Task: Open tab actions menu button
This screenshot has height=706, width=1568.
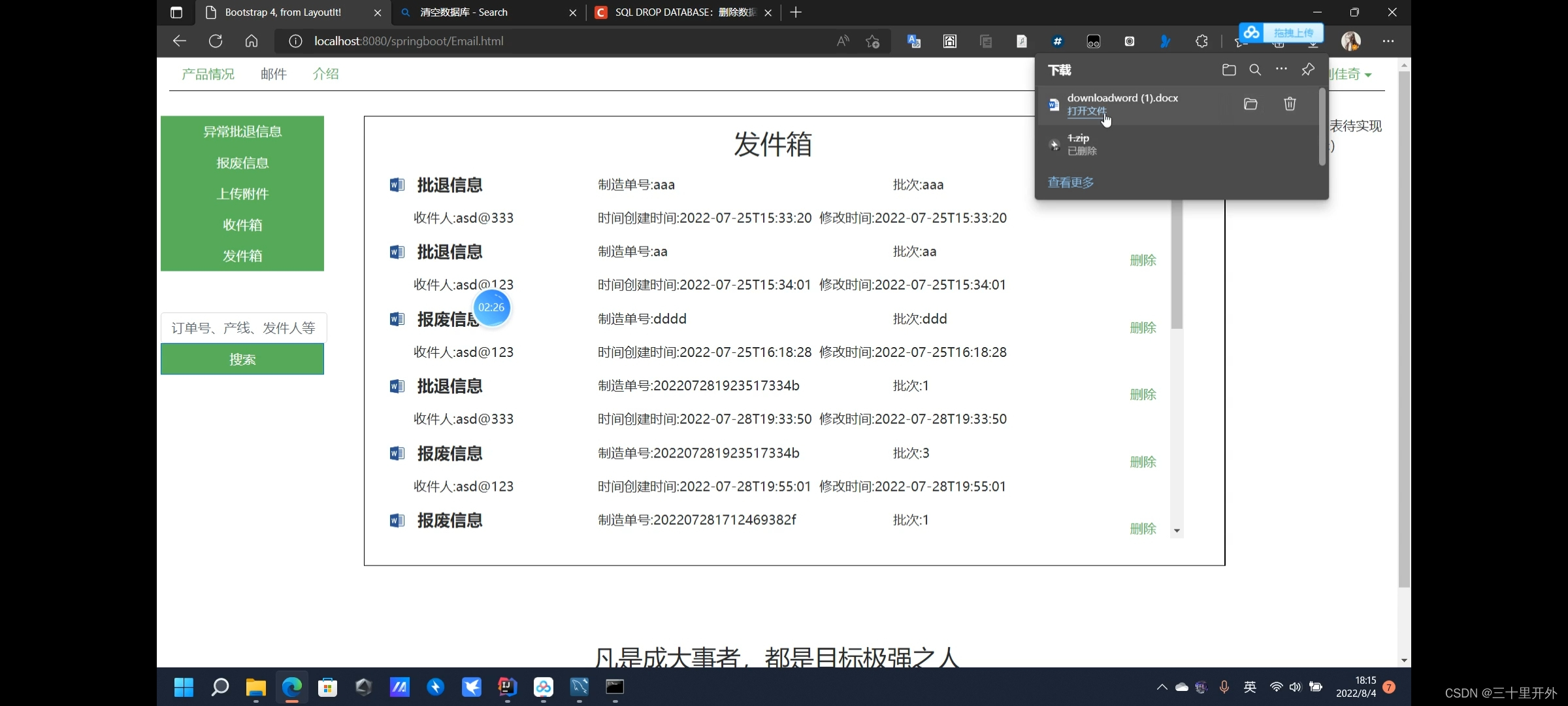Action: tap(176, 12)
